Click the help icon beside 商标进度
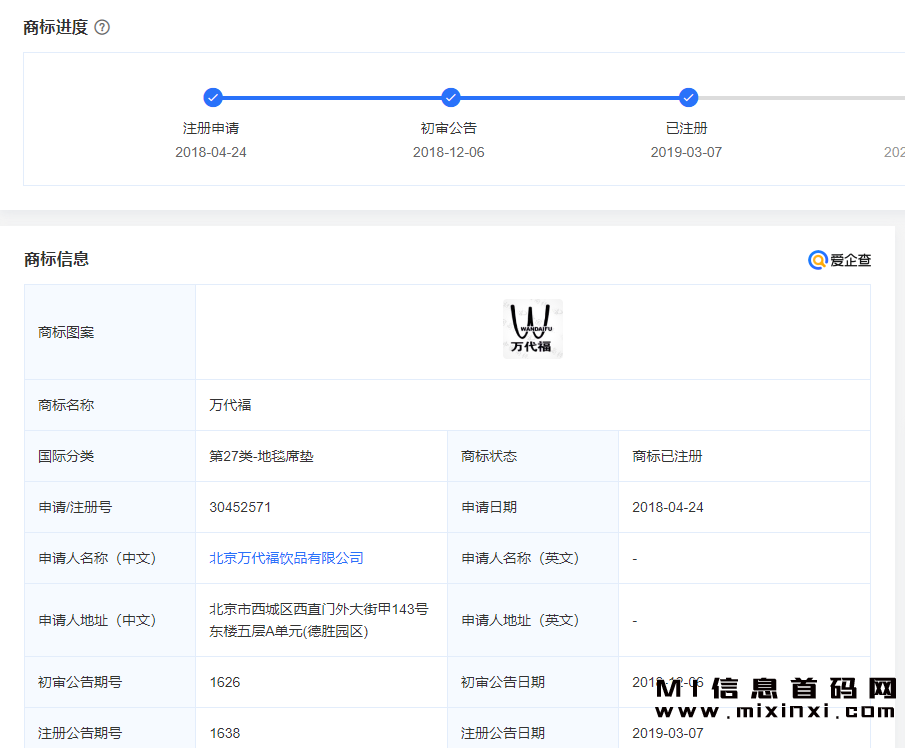Viewport: 905px width, 748px height. point(102,28)
